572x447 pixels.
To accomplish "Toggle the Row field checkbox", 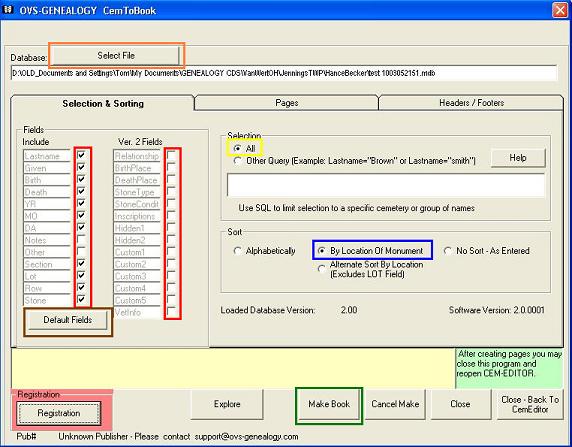I will [81, 288].
